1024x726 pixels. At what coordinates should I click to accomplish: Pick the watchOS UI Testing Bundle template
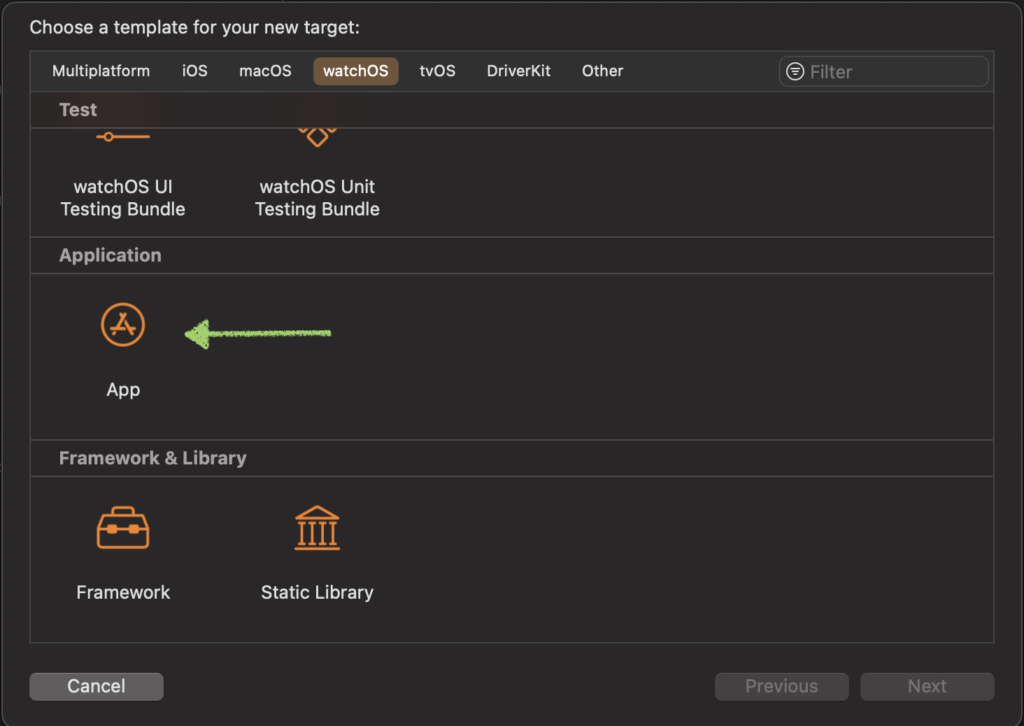123,197
